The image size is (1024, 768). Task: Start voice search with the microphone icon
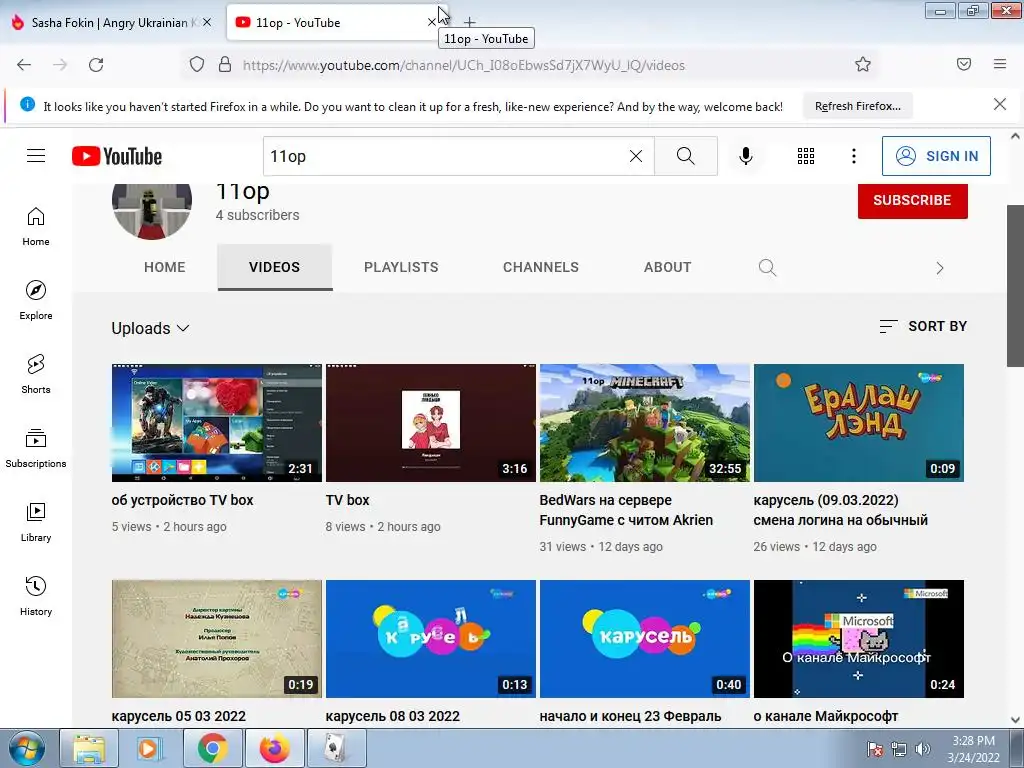pos(745,156)
